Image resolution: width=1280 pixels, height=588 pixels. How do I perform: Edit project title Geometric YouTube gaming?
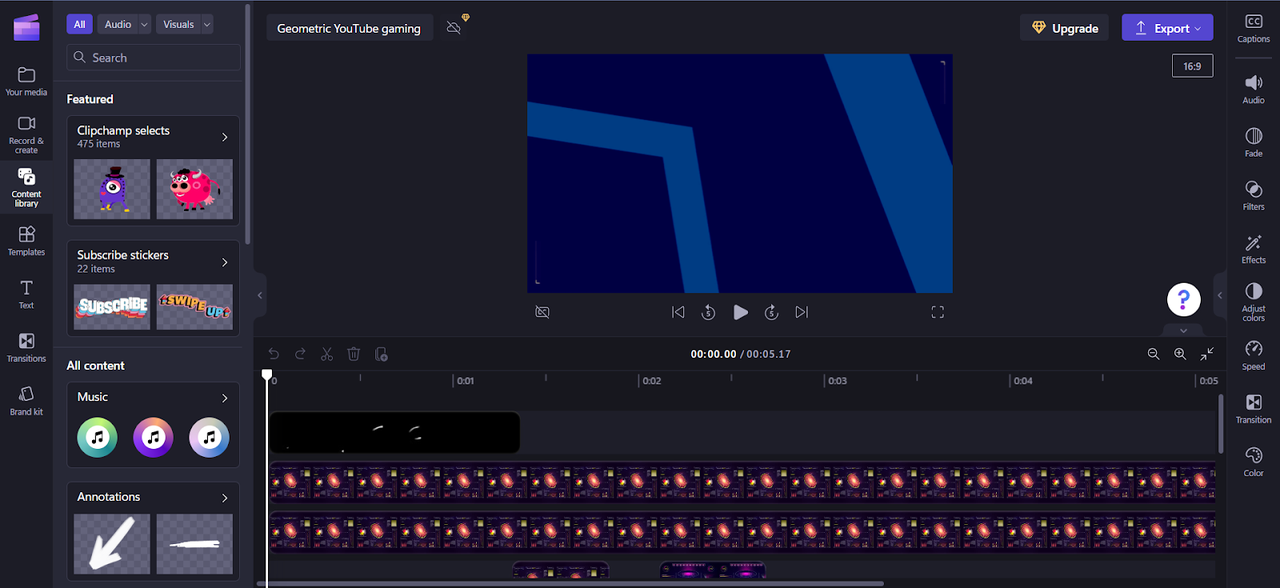point(349,28)
